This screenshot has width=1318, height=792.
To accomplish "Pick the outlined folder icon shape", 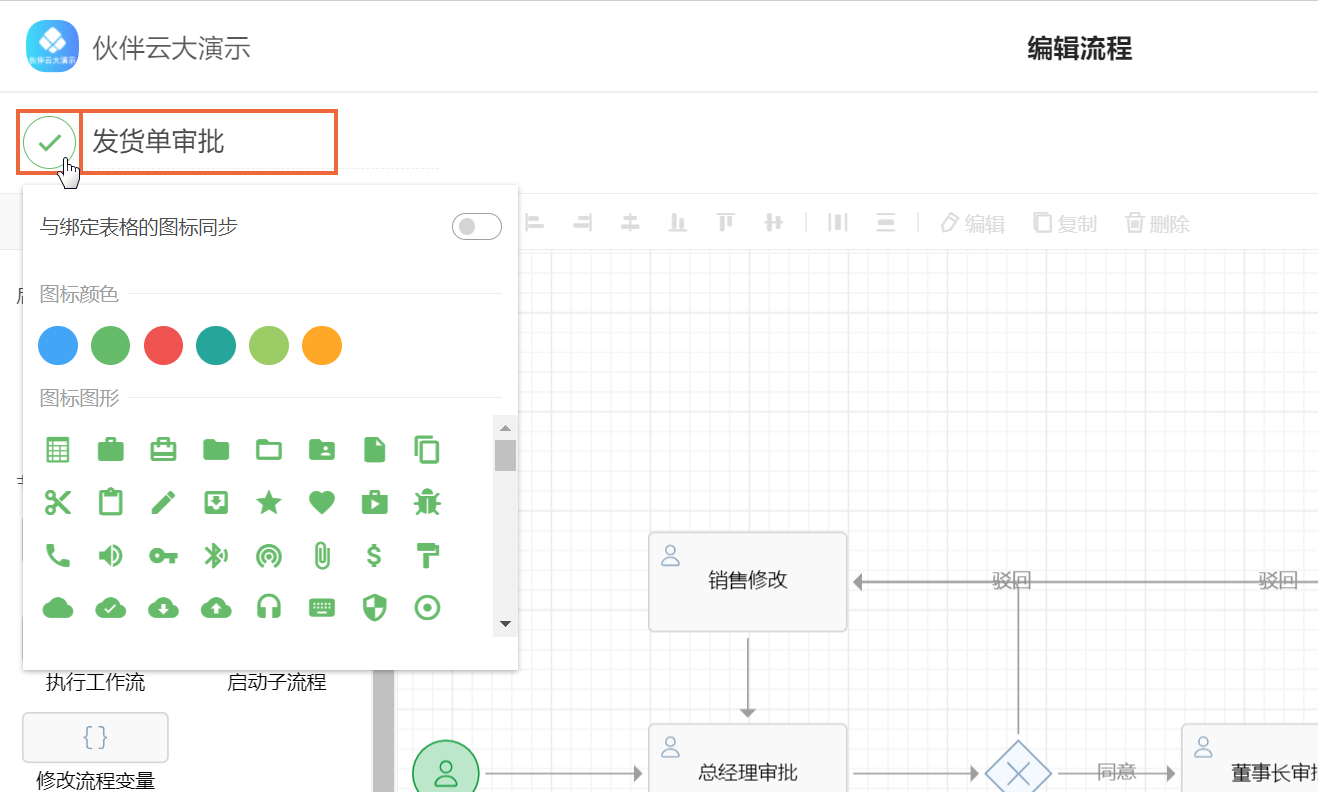I will (x=269, y=450).
